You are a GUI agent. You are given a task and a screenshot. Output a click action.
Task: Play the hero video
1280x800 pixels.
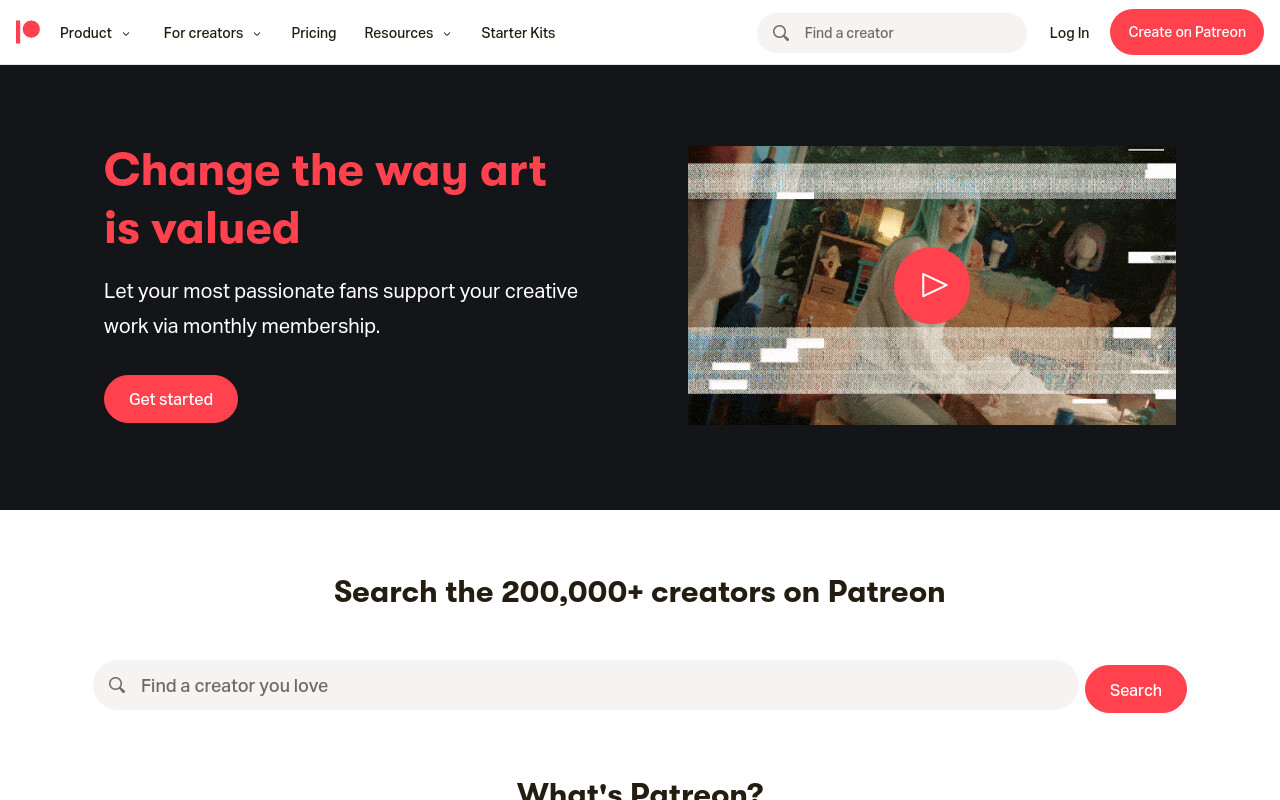[932, 285]
